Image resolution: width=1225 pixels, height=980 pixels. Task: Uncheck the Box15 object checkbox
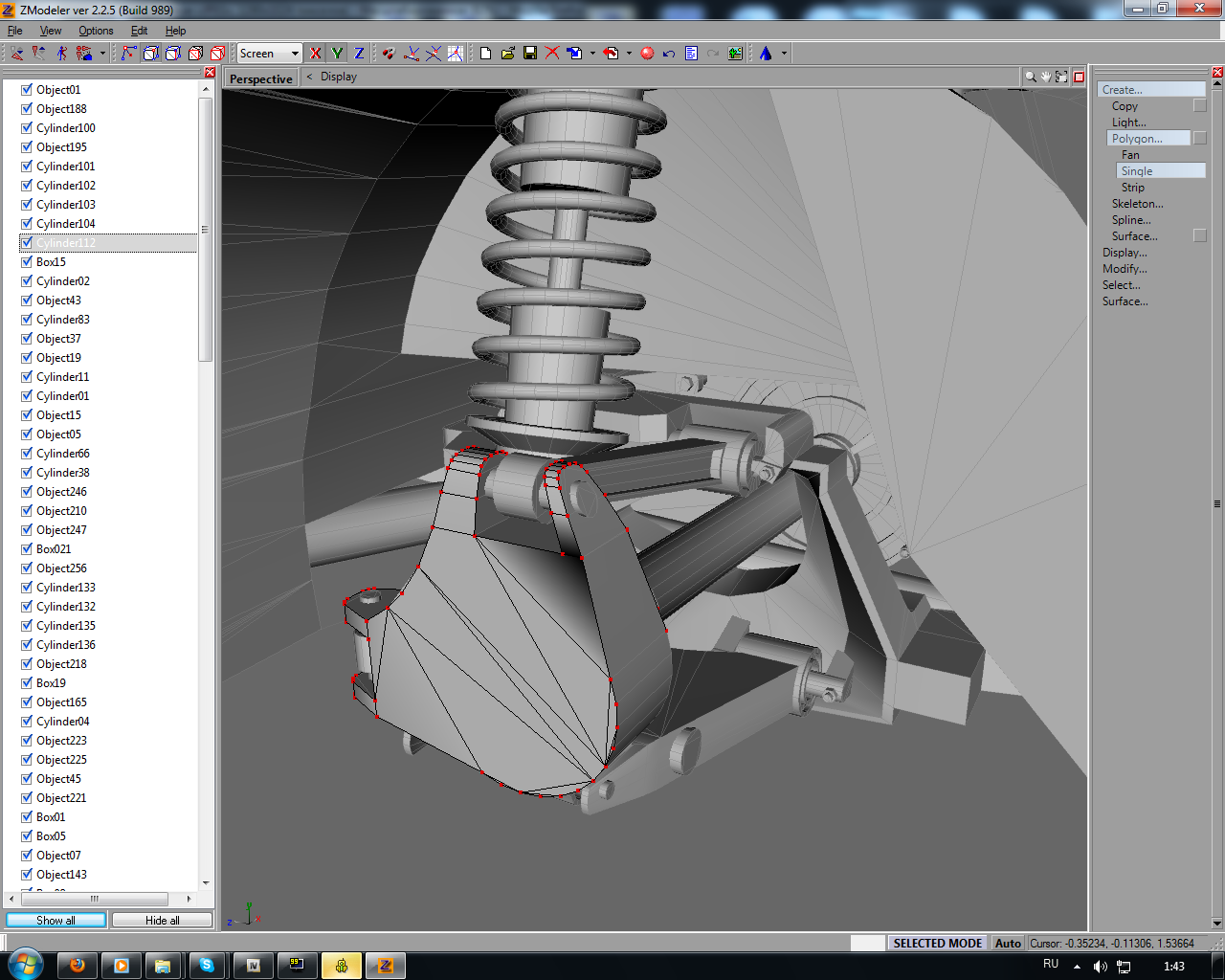point(27,261)
